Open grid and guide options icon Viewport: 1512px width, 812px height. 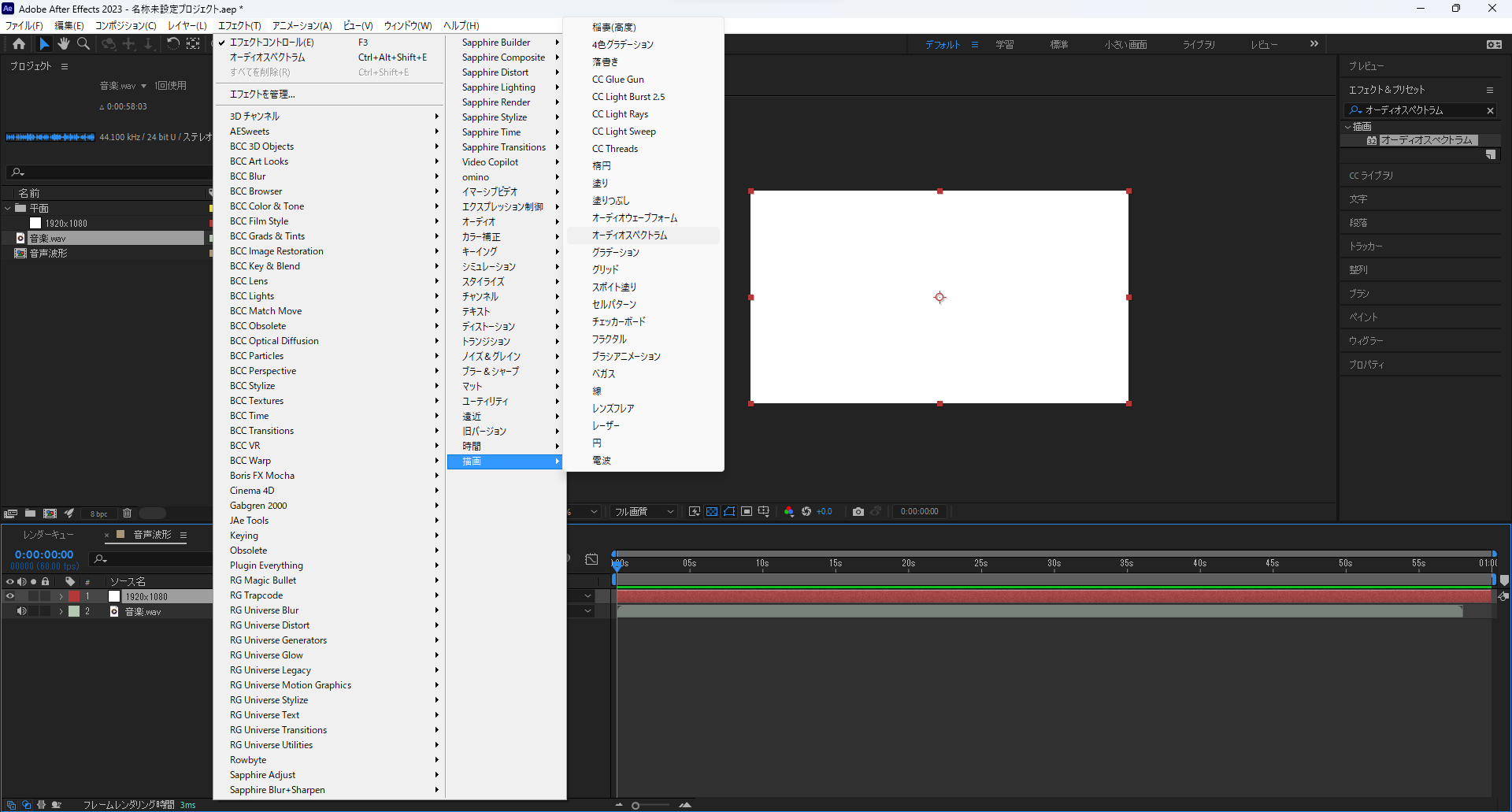point(764,512)
